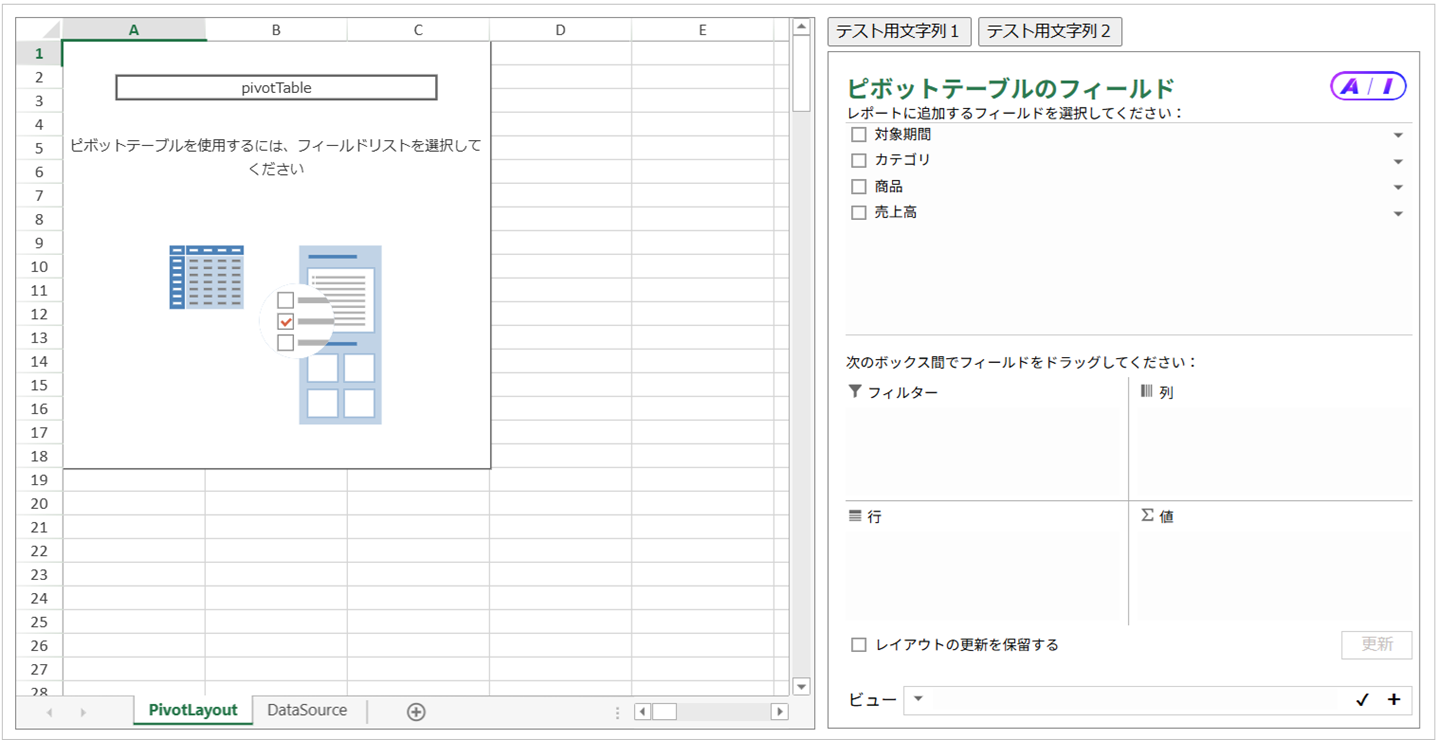Click the vertical scrollbar down arrow
The image size is (1438, 740).
pos(801,686)
